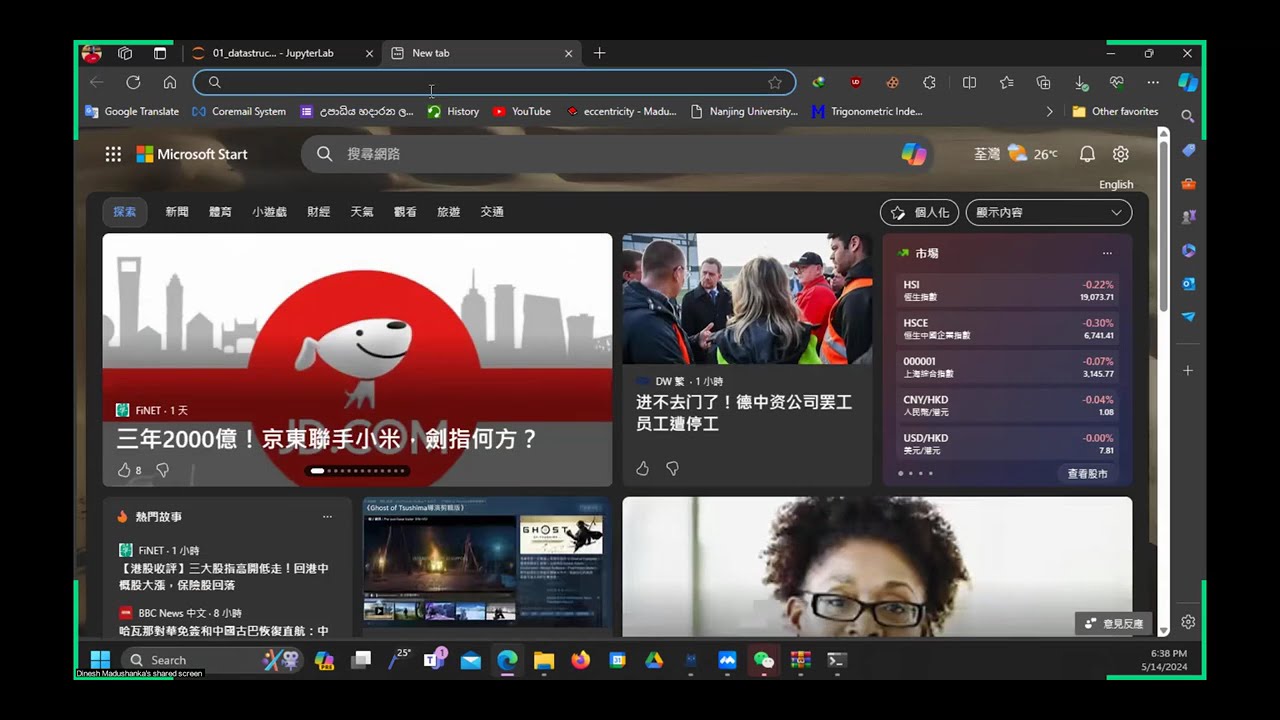Dislike the DW article thumbs down
This screenshot has width=1280, height=720.
(x=672, y=468)
